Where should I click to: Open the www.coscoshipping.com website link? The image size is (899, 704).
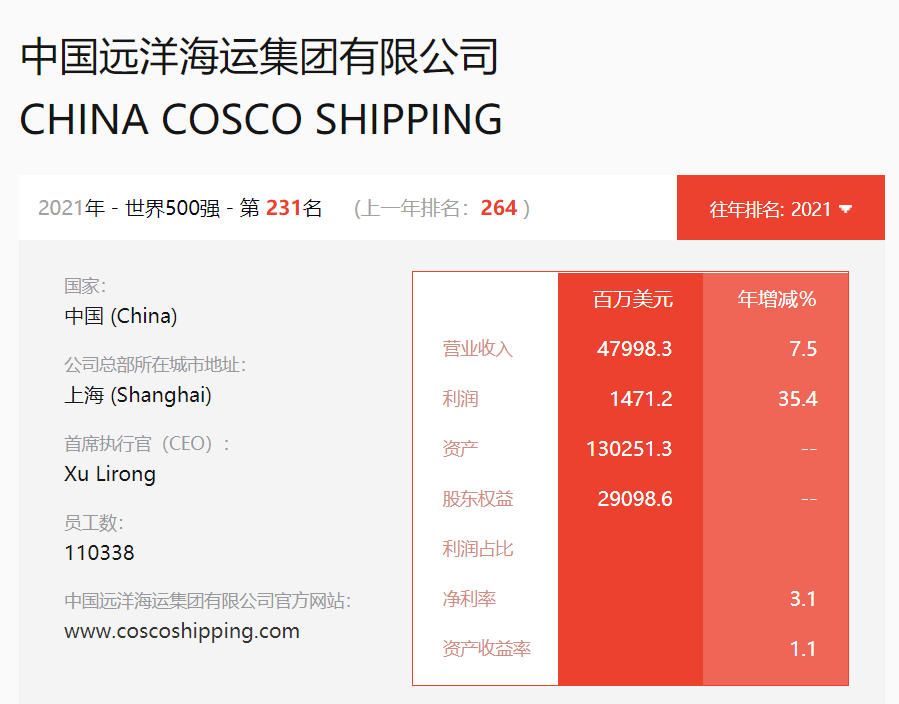(x=182, y=631)
